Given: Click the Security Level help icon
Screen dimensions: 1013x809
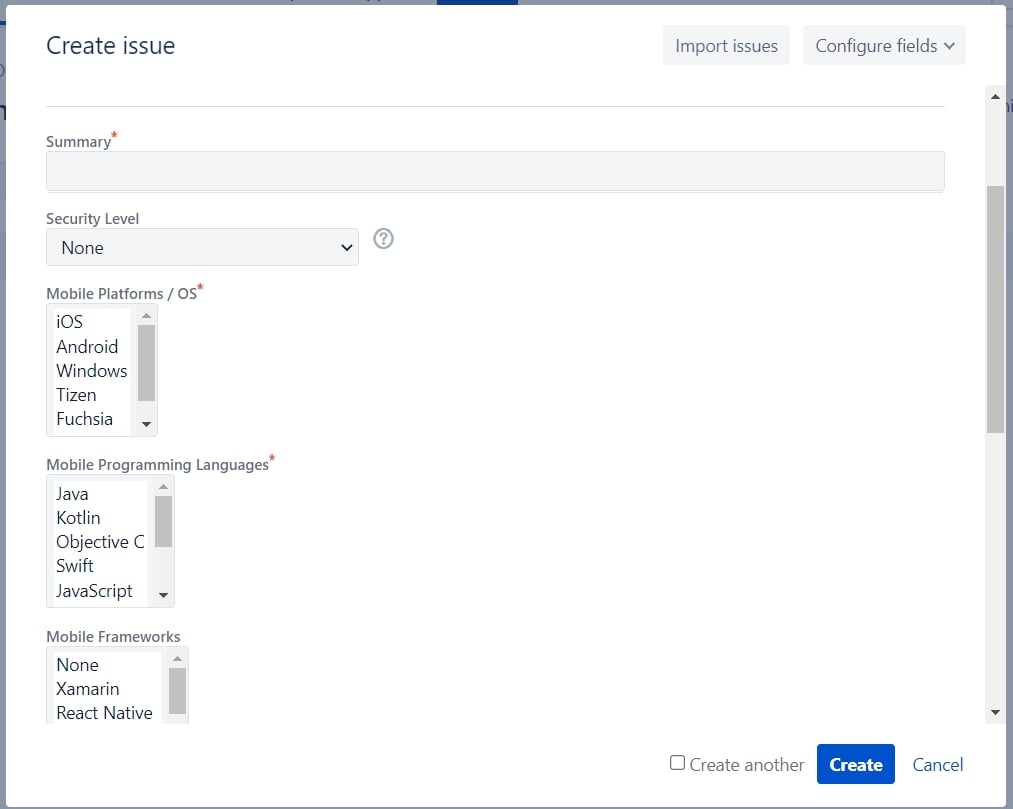Looking at the screenshot, I should point(383,239).
